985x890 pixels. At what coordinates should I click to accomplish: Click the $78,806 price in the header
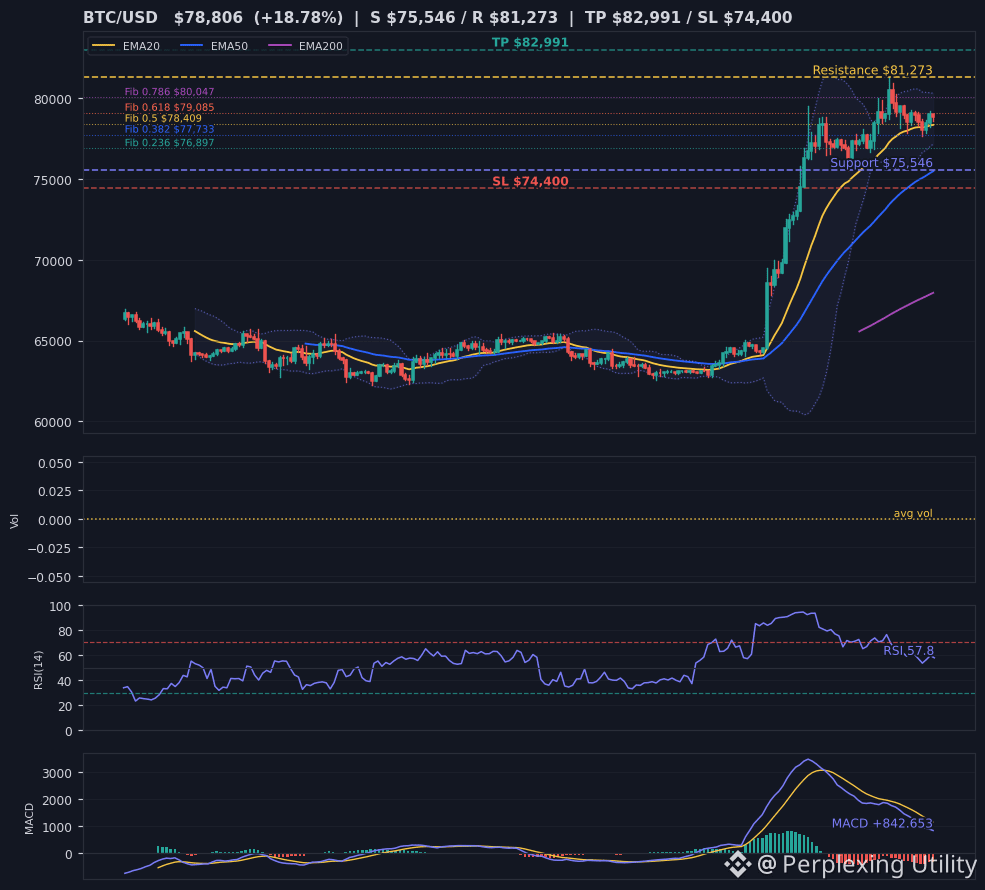(209, 18)
